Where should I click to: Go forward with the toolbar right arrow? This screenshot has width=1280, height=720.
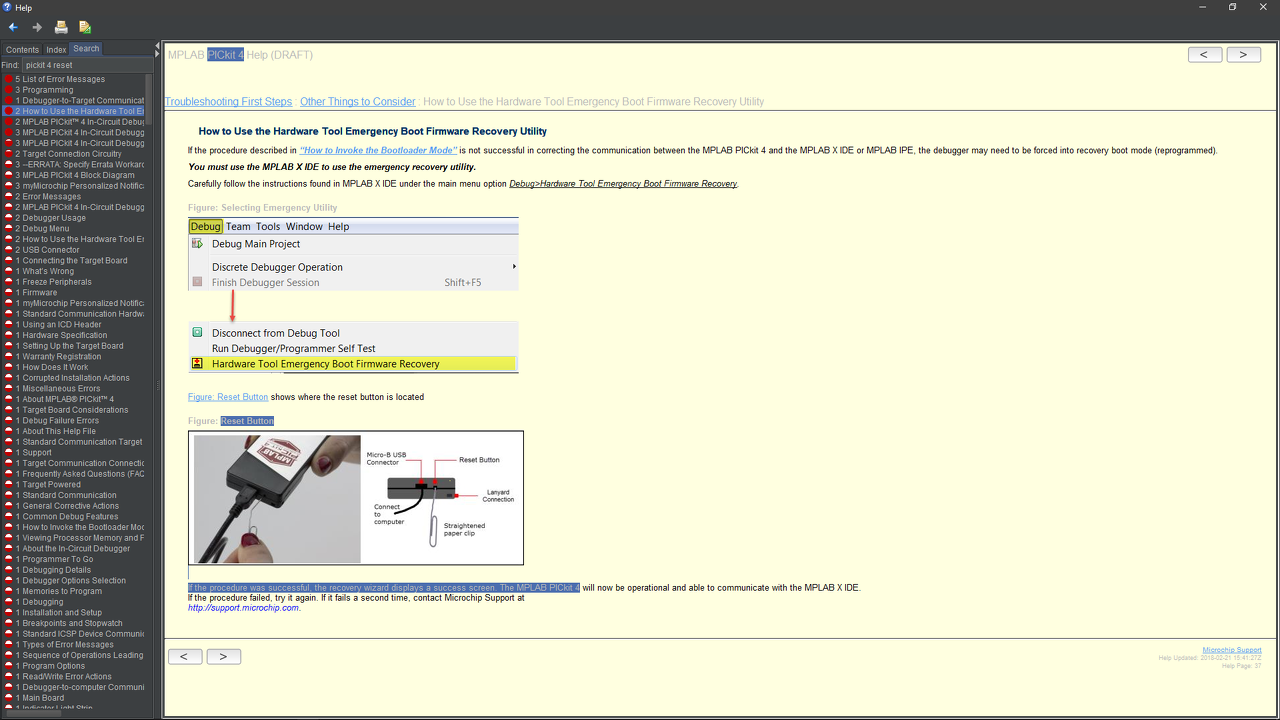[x=37, y=27]
